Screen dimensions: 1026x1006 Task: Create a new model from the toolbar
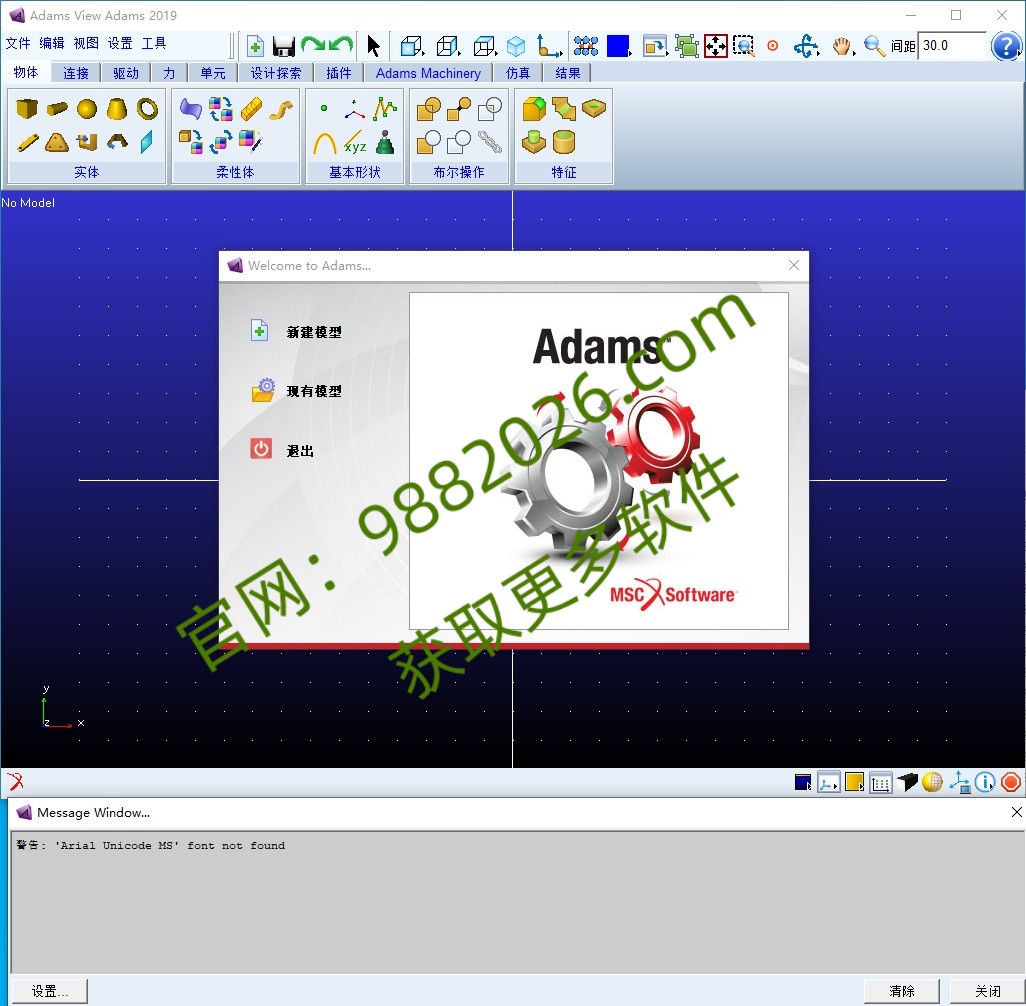255,46
